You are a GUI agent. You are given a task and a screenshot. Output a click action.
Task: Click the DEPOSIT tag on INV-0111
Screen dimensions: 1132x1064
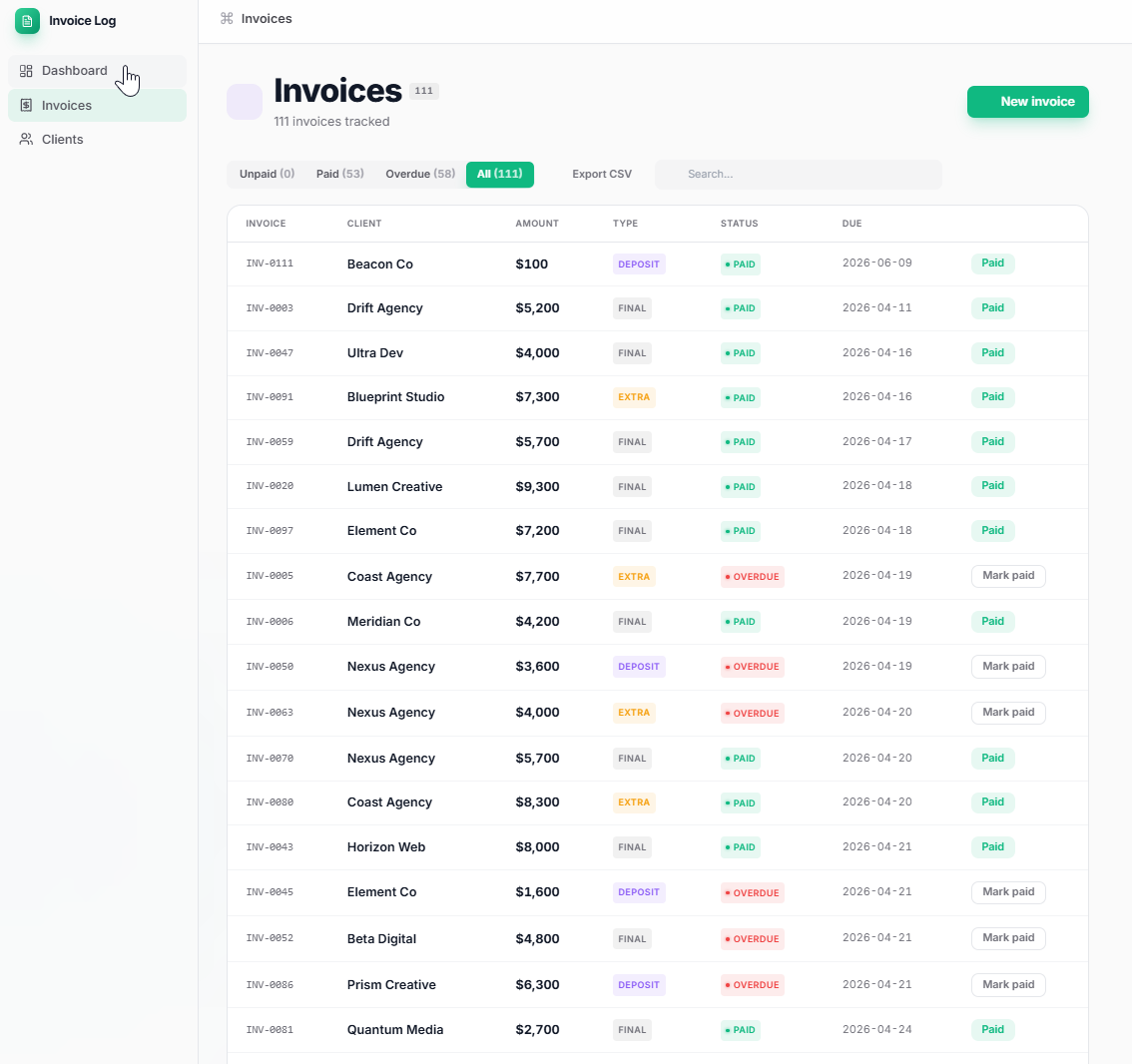coord(639,265)
